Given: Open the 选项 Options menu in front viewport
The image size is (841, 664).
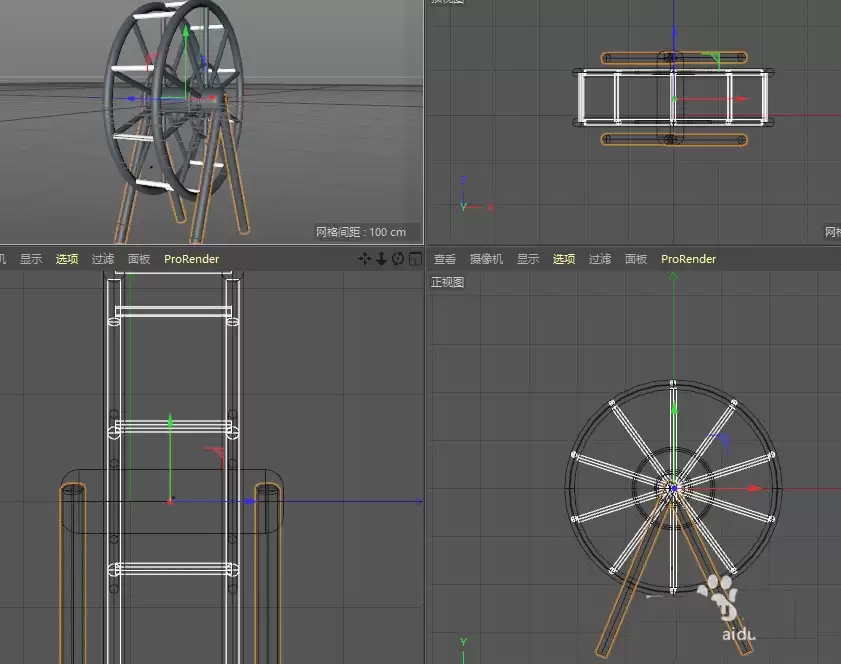Looking at the screenshot, I should [x=563, y=258].
